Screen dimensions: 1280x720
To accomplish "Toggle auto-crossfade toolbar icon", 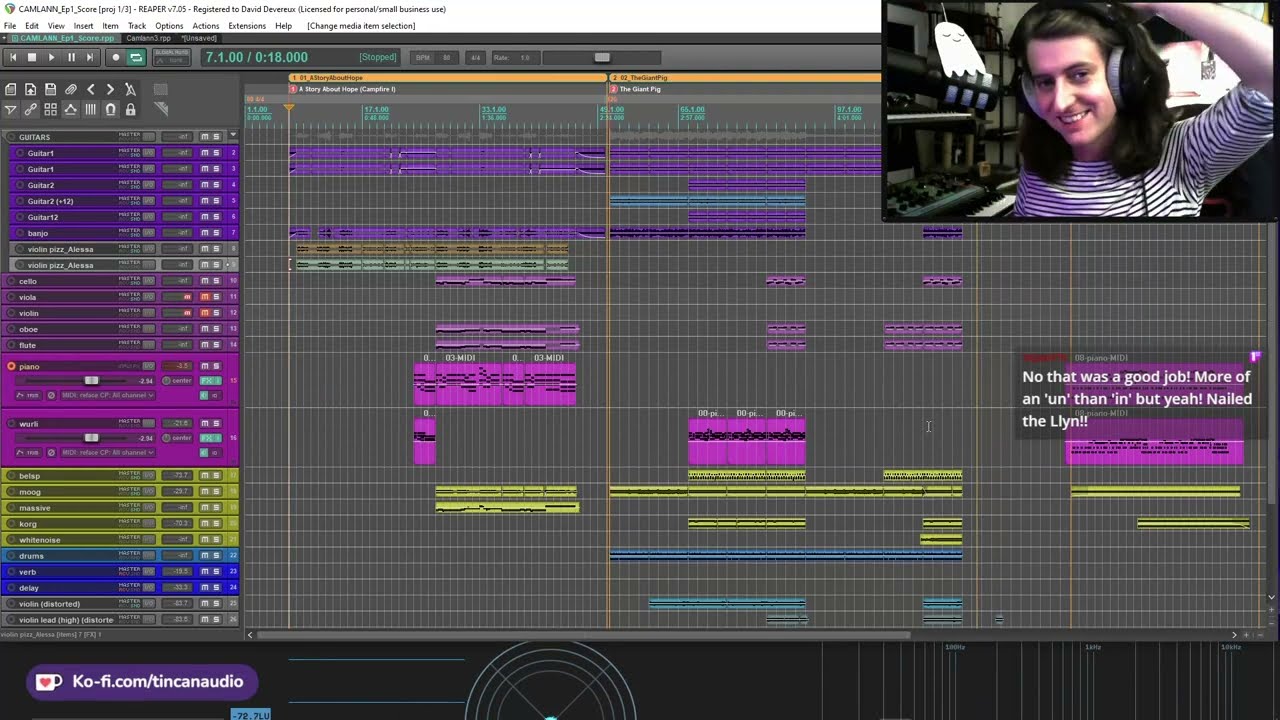I will [x=11, y=110].
